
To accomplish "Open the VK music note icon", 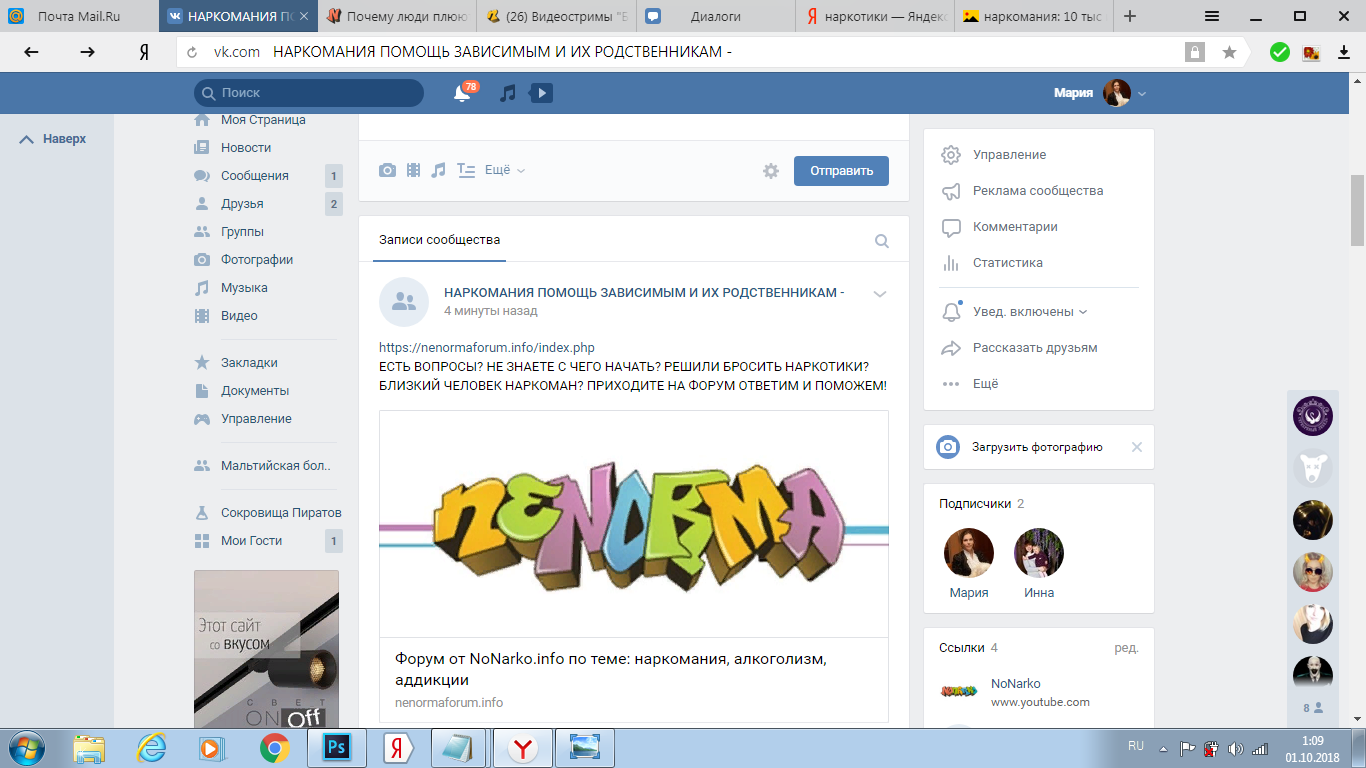I will tap(508, 93).
